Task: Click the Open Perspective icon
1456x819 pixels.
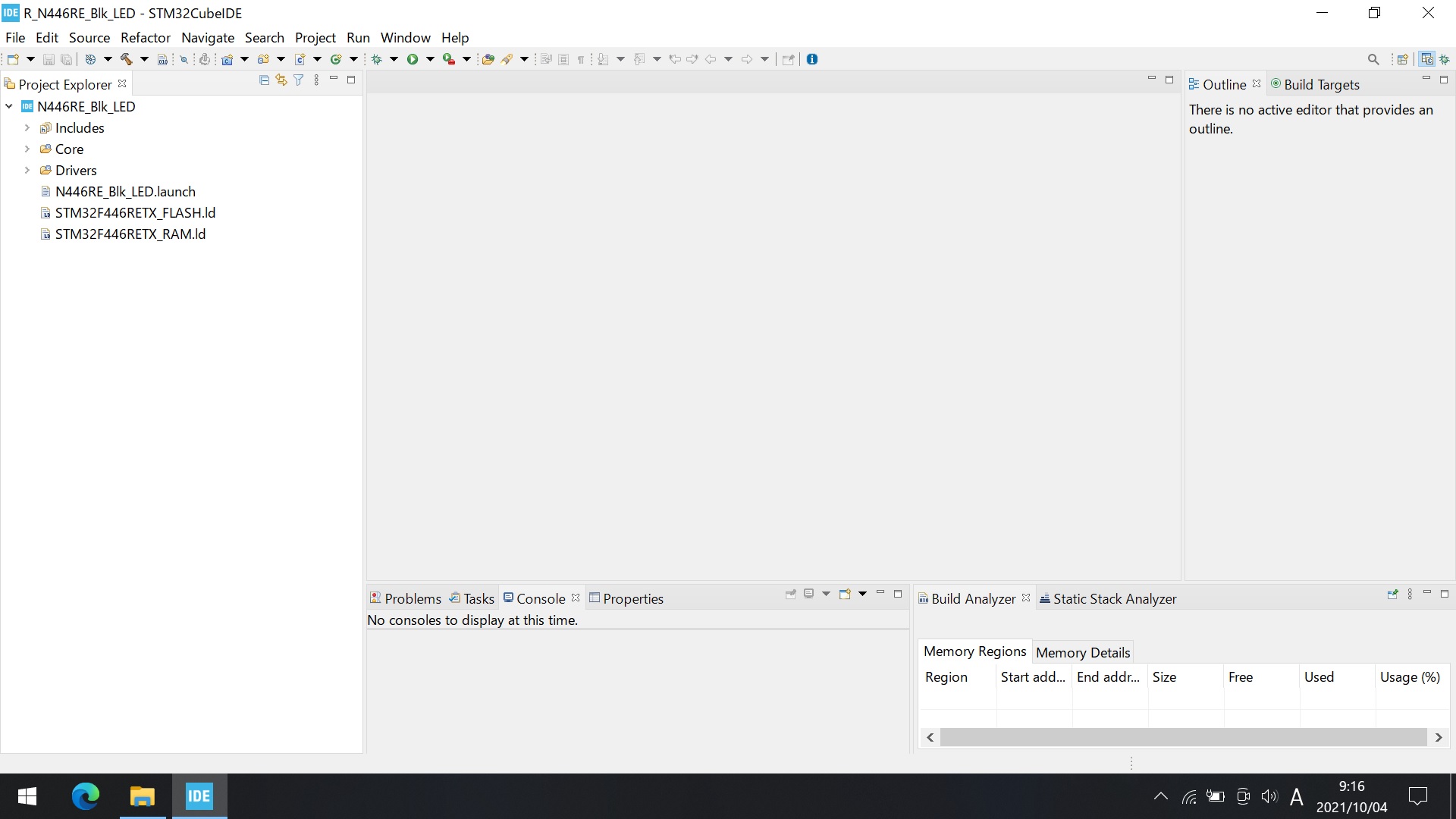Action: click(x=1402, y=59)
